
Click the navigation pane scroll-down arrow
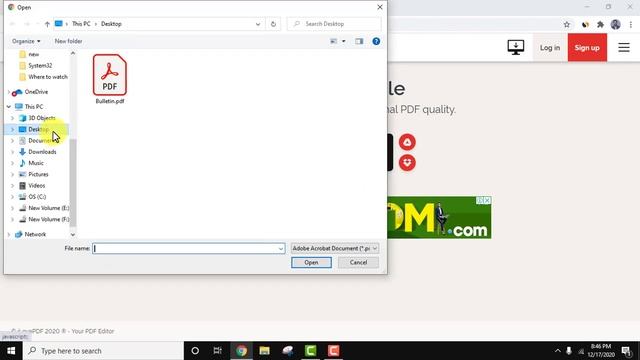click(73, 235)
